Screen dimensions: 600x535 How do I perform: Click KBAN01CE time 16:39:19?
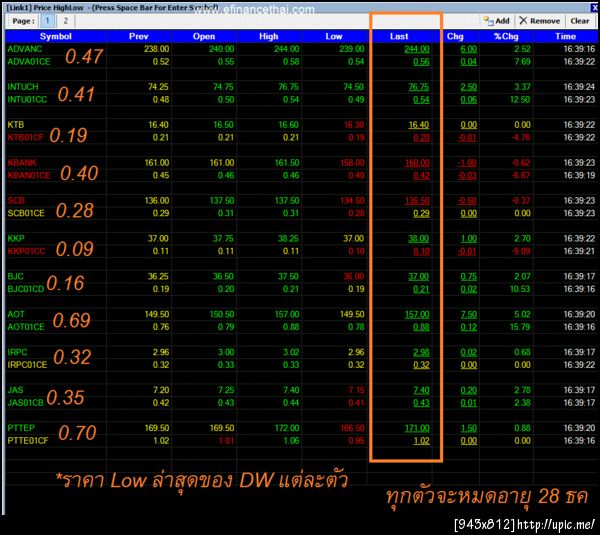pyautogui.click(x=579, y=175)
